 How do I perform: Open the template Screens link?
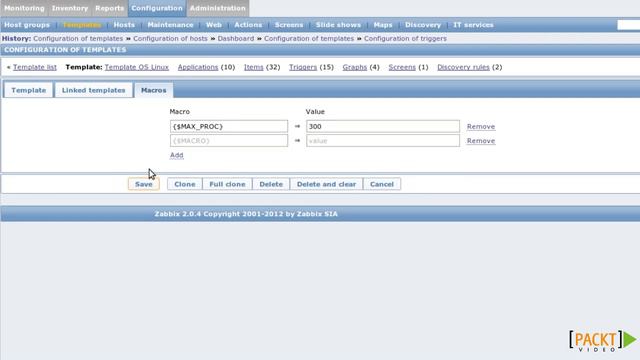pyautogui.click(x=402, y=67)
